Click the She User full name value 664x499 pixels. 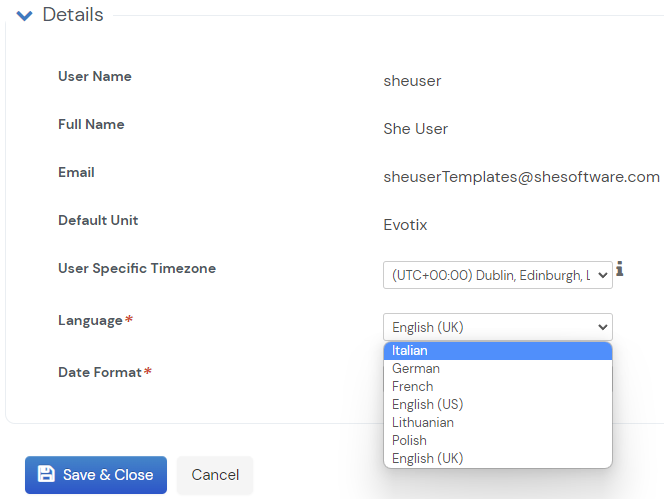[415, 129]
